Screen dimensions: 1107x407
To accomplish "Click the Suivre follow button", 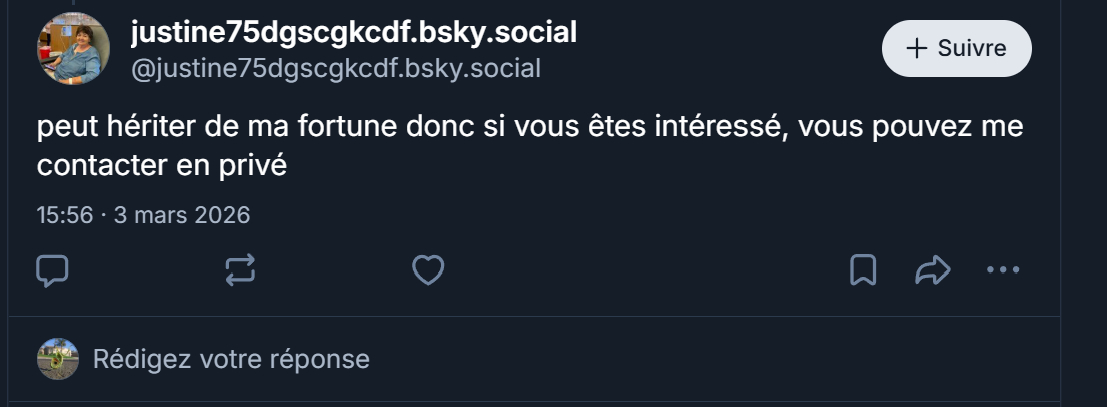I will (955, 48).
